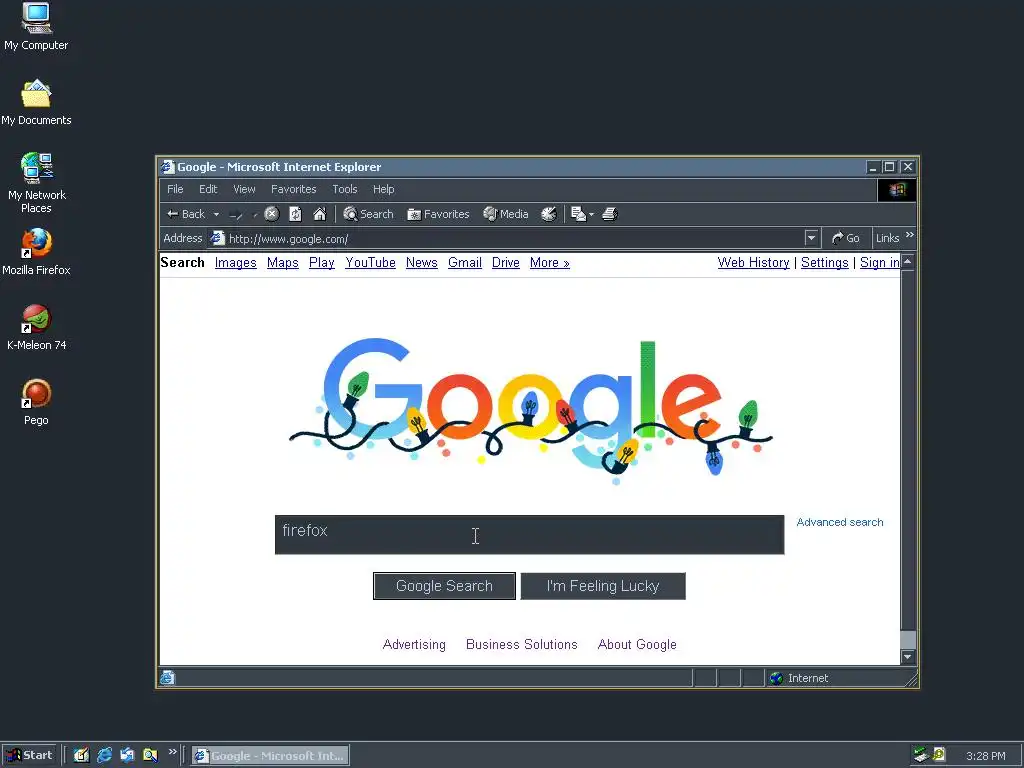Open the Settings link
The image size is (1024, 768).
pos(825,263)
